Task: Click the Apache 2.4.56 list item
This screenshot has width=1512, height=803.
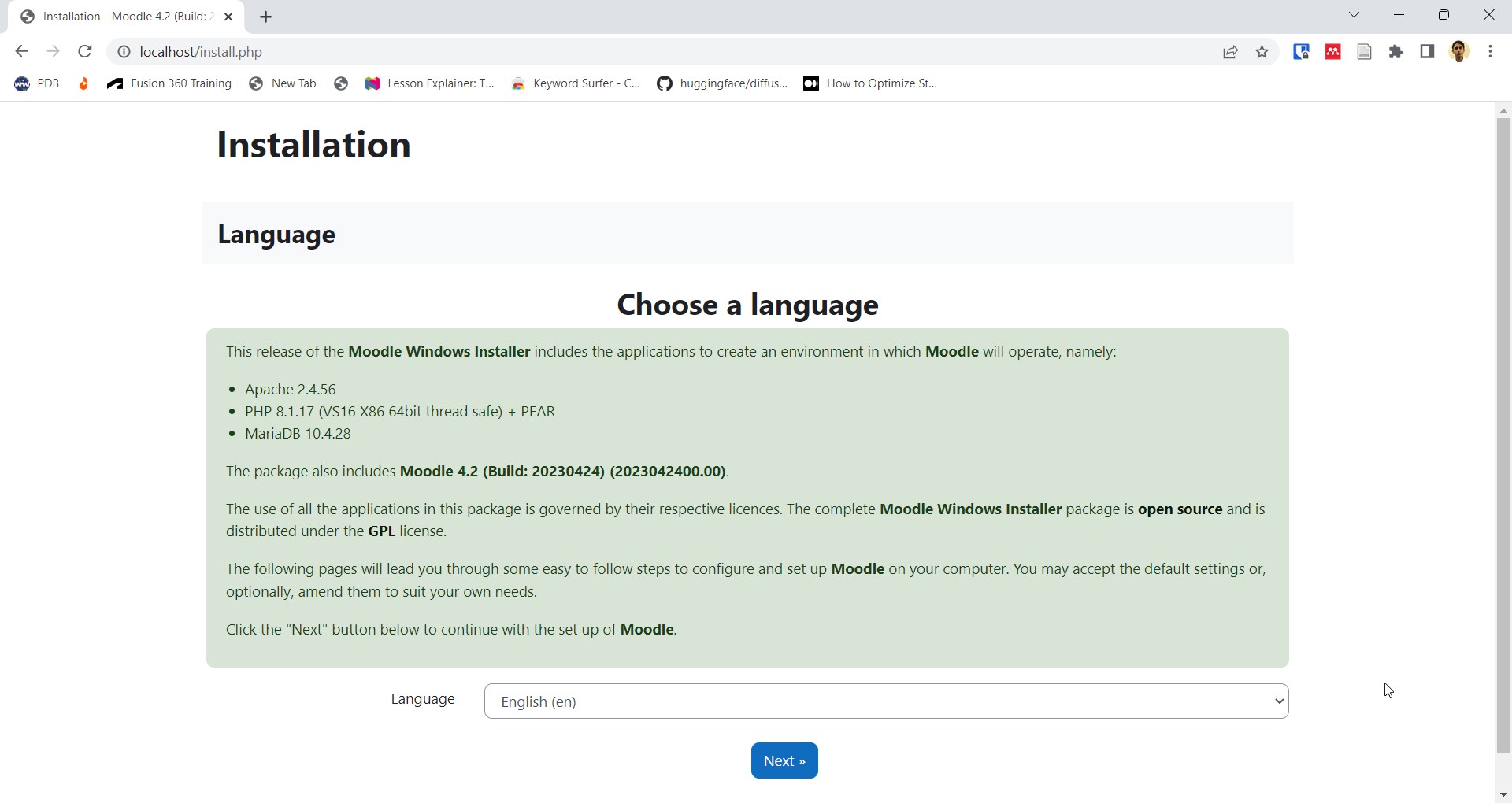Action: 291,389
